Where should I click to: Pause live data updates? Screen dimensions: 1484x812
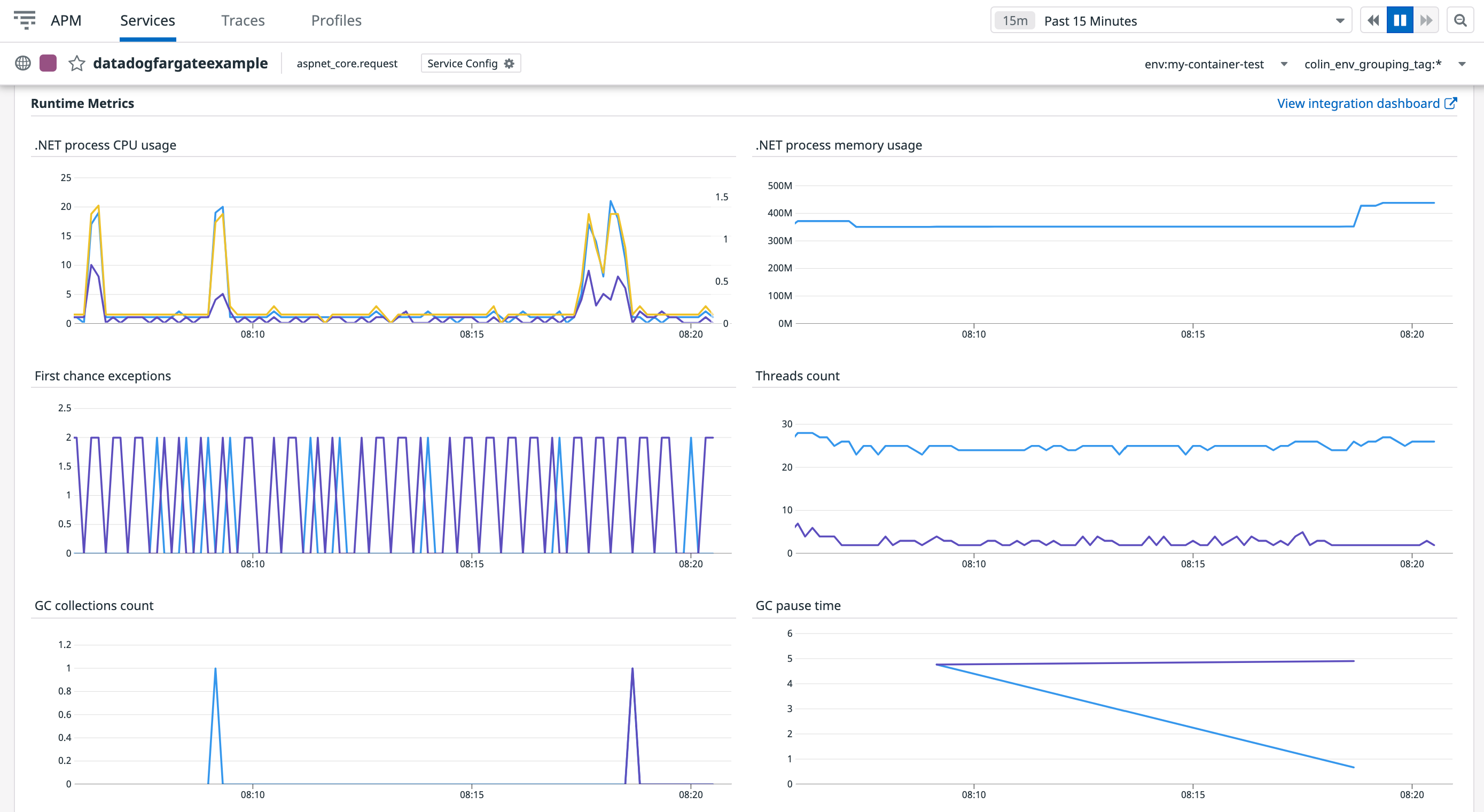coord(1399,20)
